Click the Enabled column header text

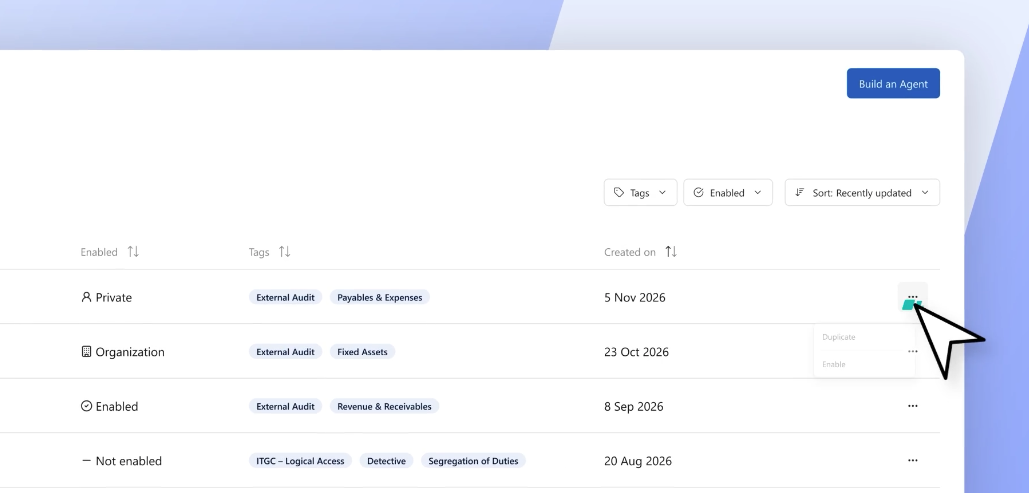(x=99, y=252)
